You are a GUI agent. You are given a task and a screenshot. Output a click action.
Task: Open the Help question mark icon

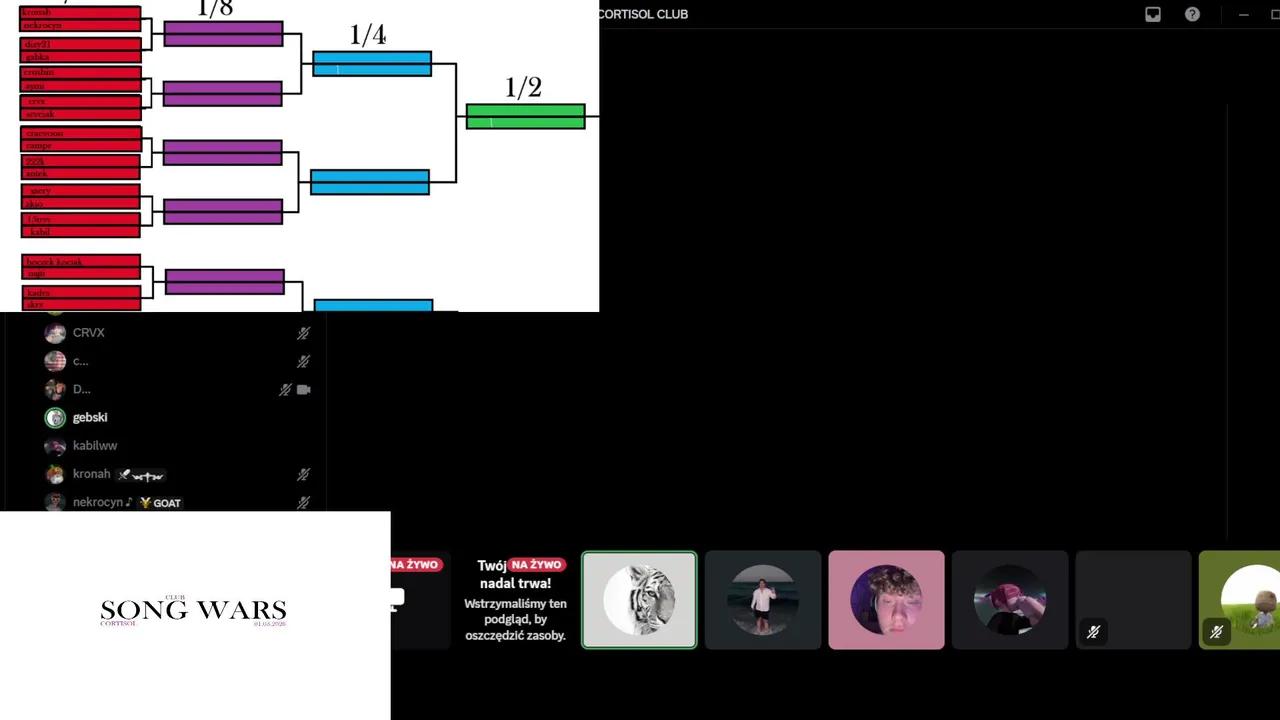point(1192,14)
